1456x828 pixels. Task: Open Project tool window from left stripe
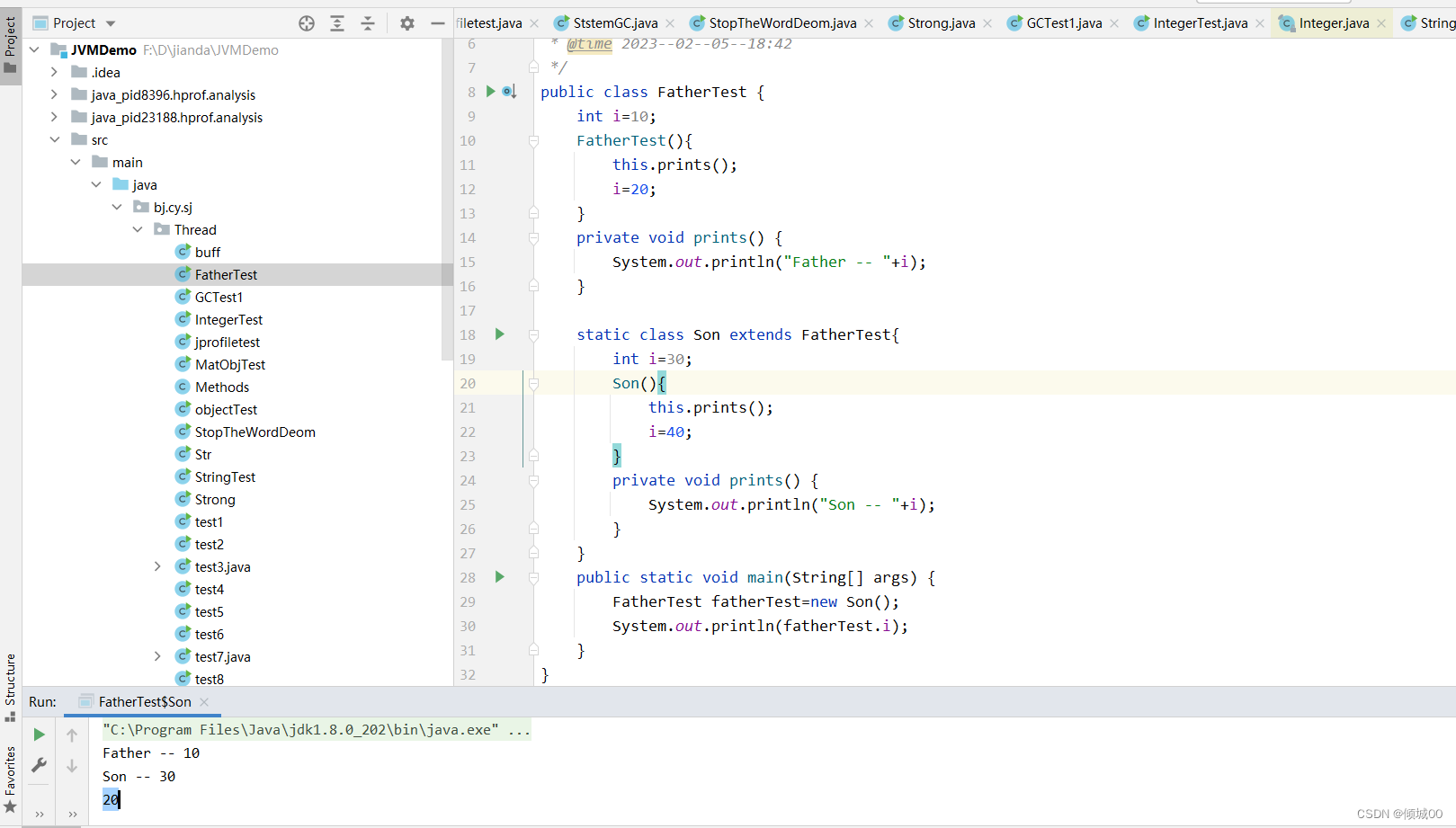(x=11, y=45)
